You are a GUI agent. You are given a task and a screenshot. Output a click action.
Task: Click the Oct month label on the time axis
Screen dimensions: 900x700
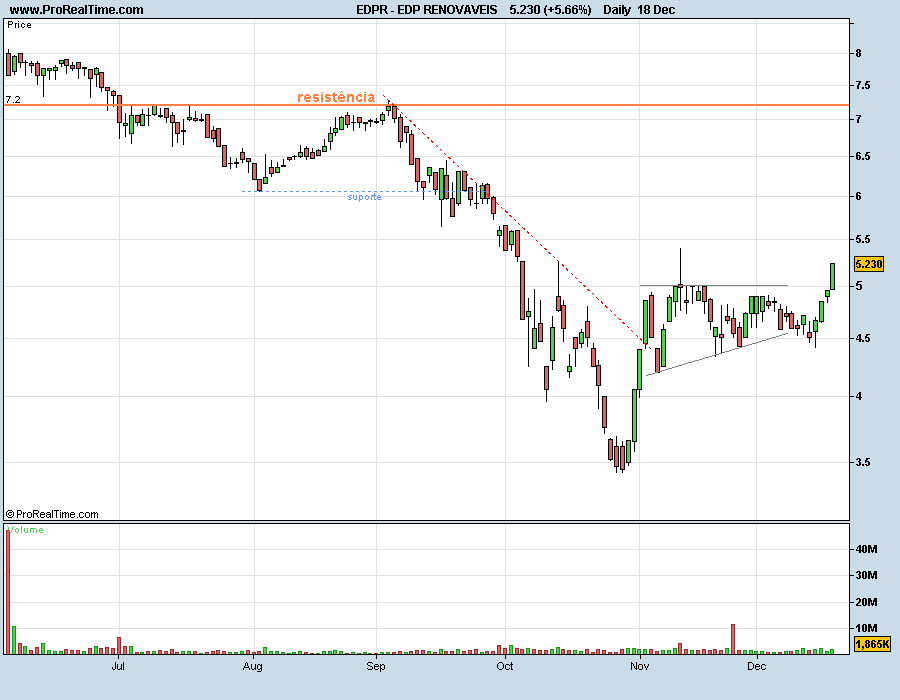coord(505,666)
